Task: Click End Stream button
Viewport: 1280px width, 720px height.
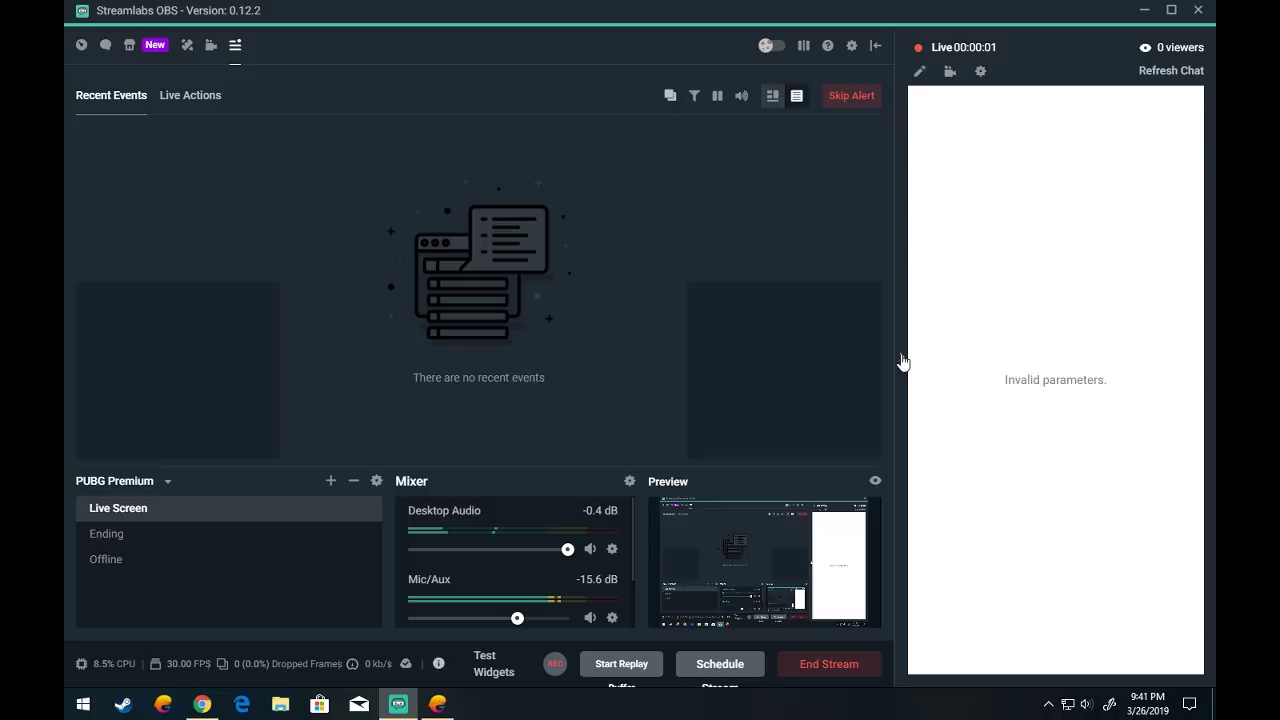Action: (829, 664)
